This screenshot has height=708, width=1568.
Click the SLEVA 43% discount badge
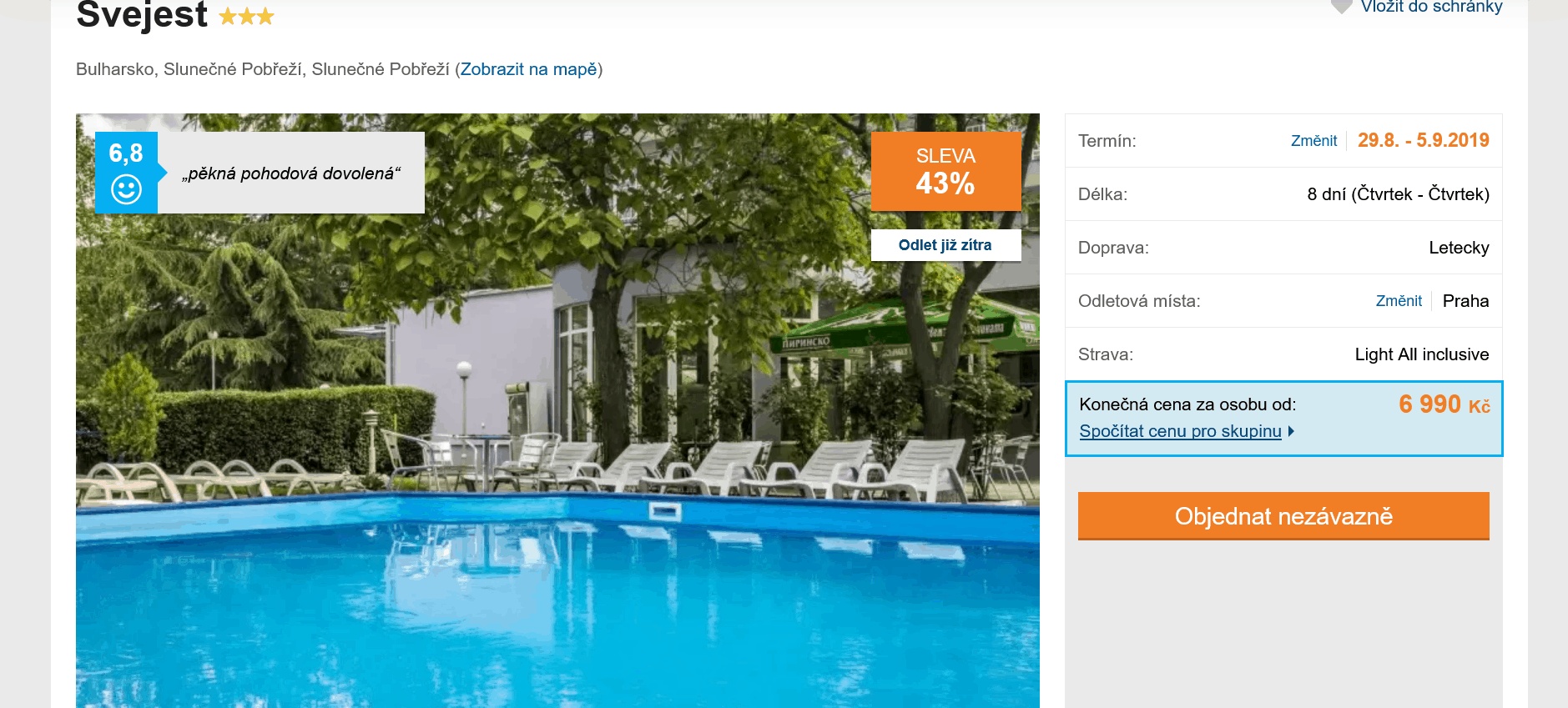pos(945,171)
